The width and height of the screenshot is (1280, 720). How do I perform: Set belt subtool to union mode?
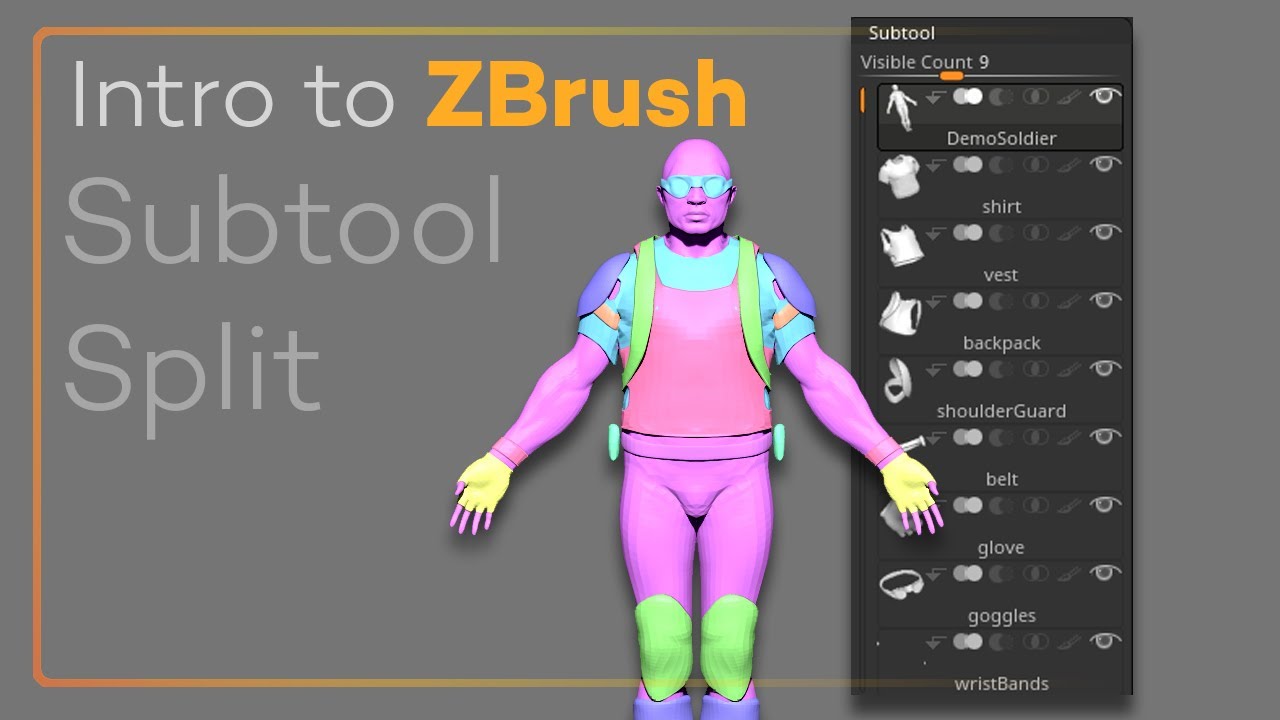click(967, 437)
